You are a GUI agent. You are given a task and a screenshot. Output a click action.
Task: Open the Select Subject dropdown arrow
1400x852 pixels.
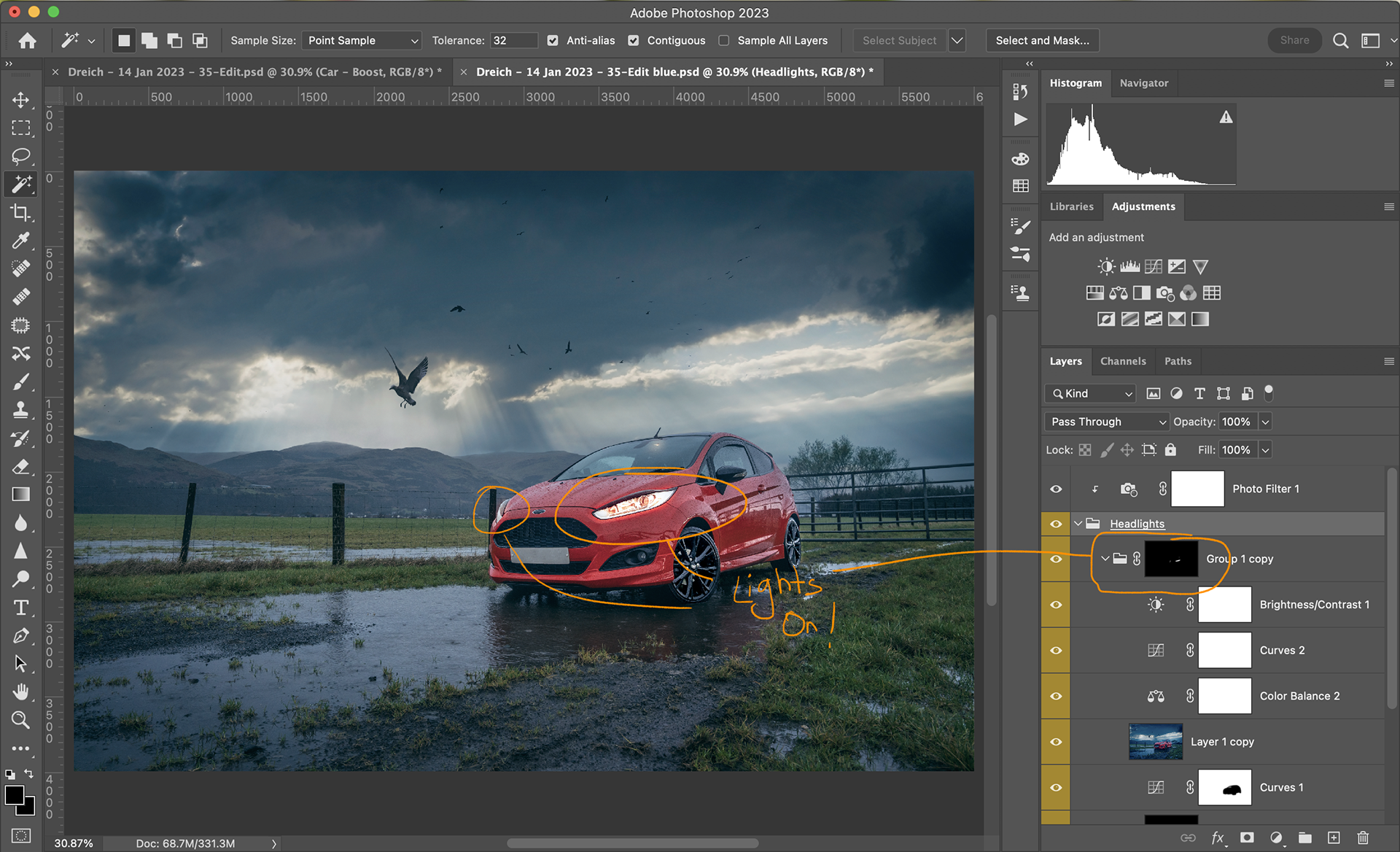click(957, 41)
